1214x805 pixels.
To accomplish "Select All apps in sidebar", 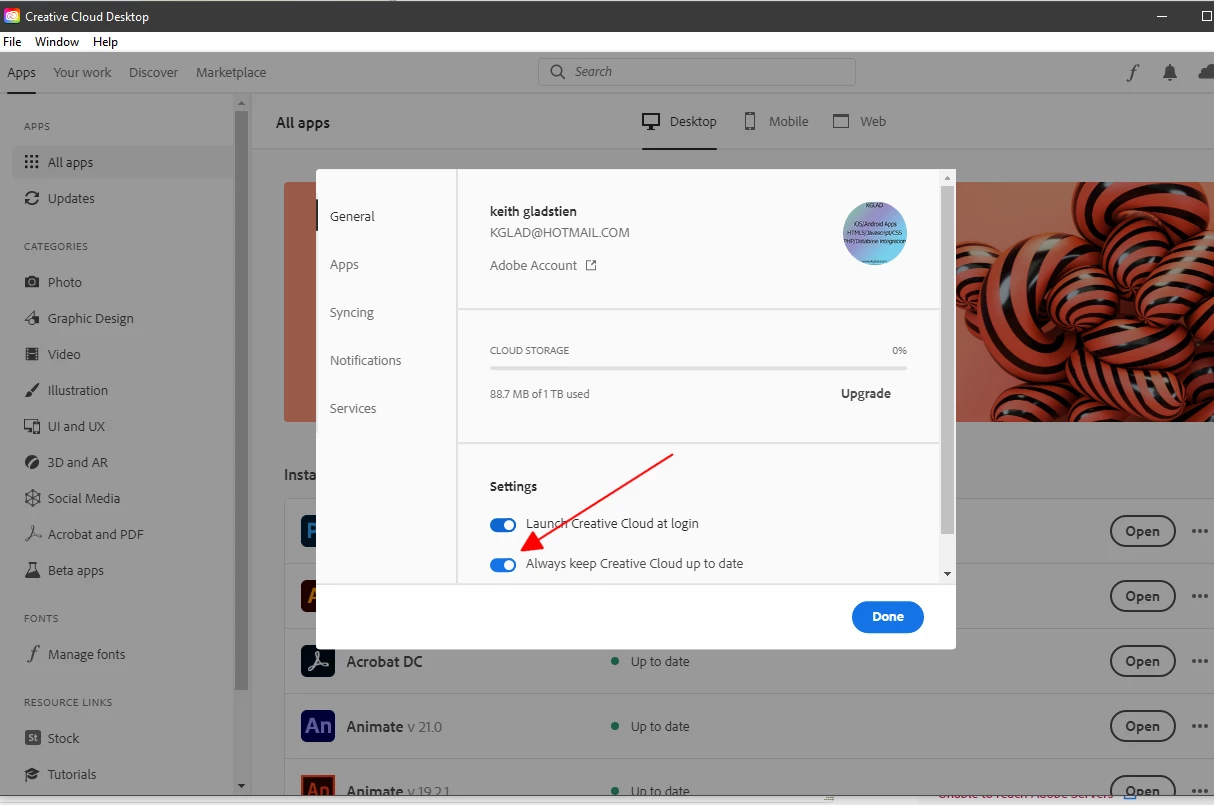I will click(123, 162).
